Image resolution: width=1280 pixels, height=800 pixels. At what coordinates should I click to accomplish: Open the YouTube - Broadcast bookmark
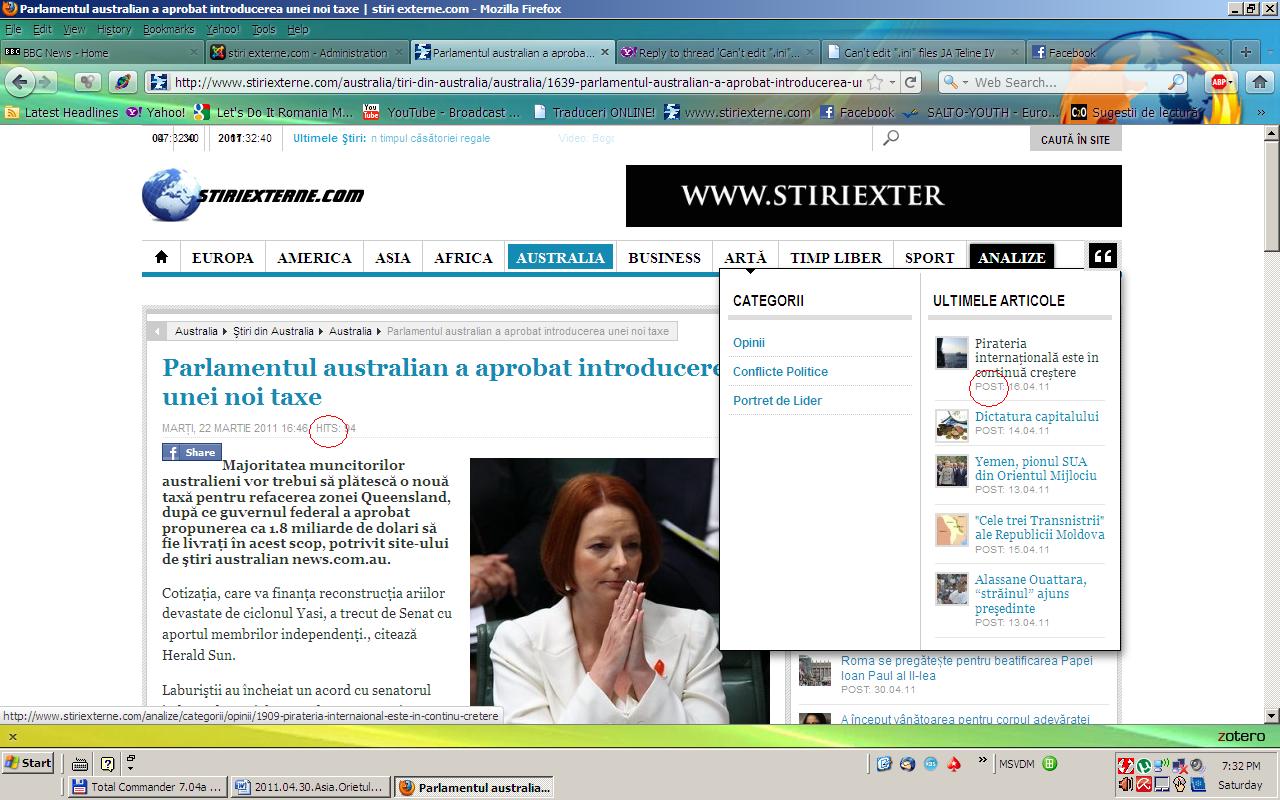click(x=441, y=112)
